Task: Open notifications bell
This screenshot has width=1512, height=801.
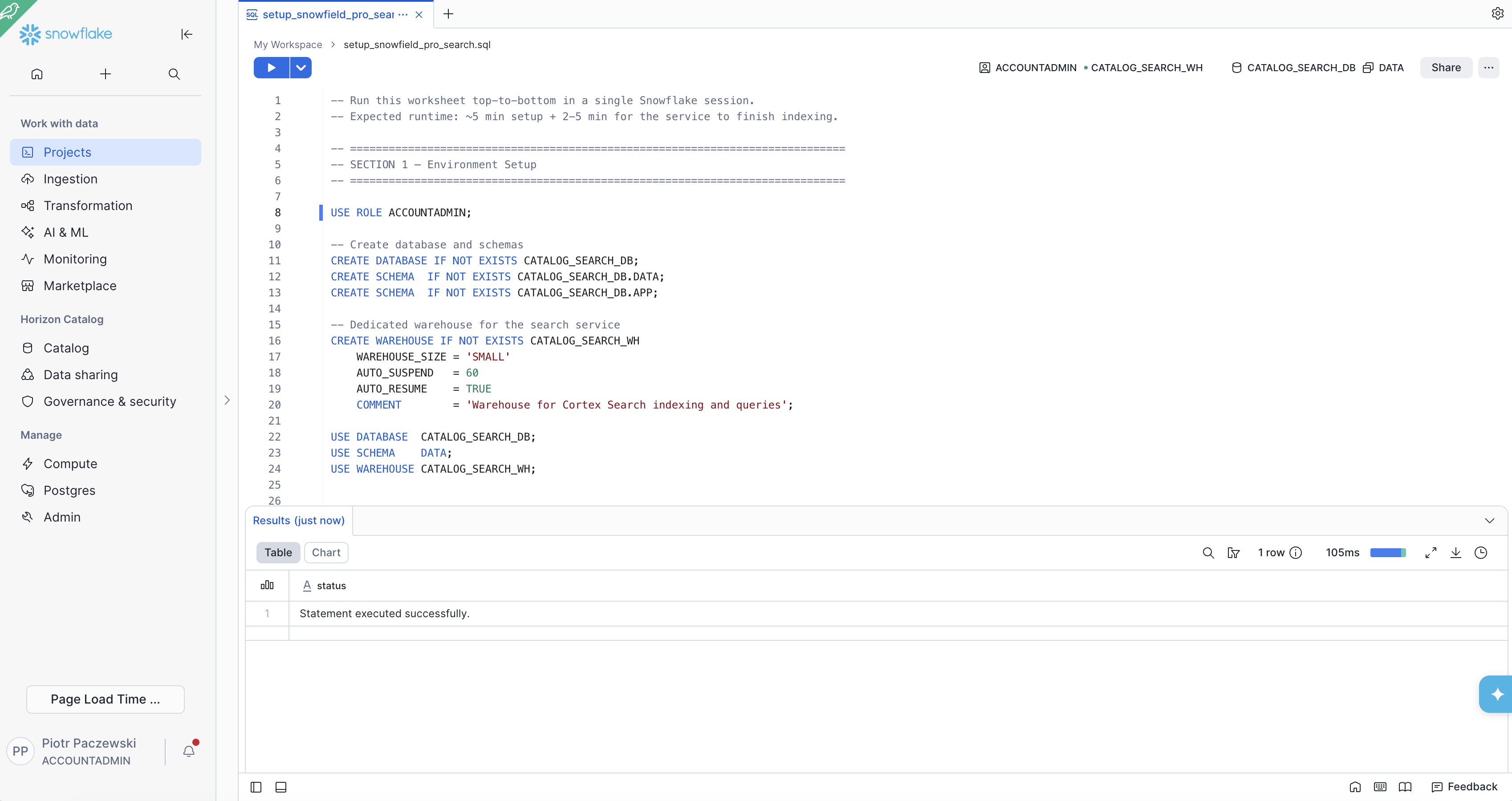Action: (x=189, y=751)
